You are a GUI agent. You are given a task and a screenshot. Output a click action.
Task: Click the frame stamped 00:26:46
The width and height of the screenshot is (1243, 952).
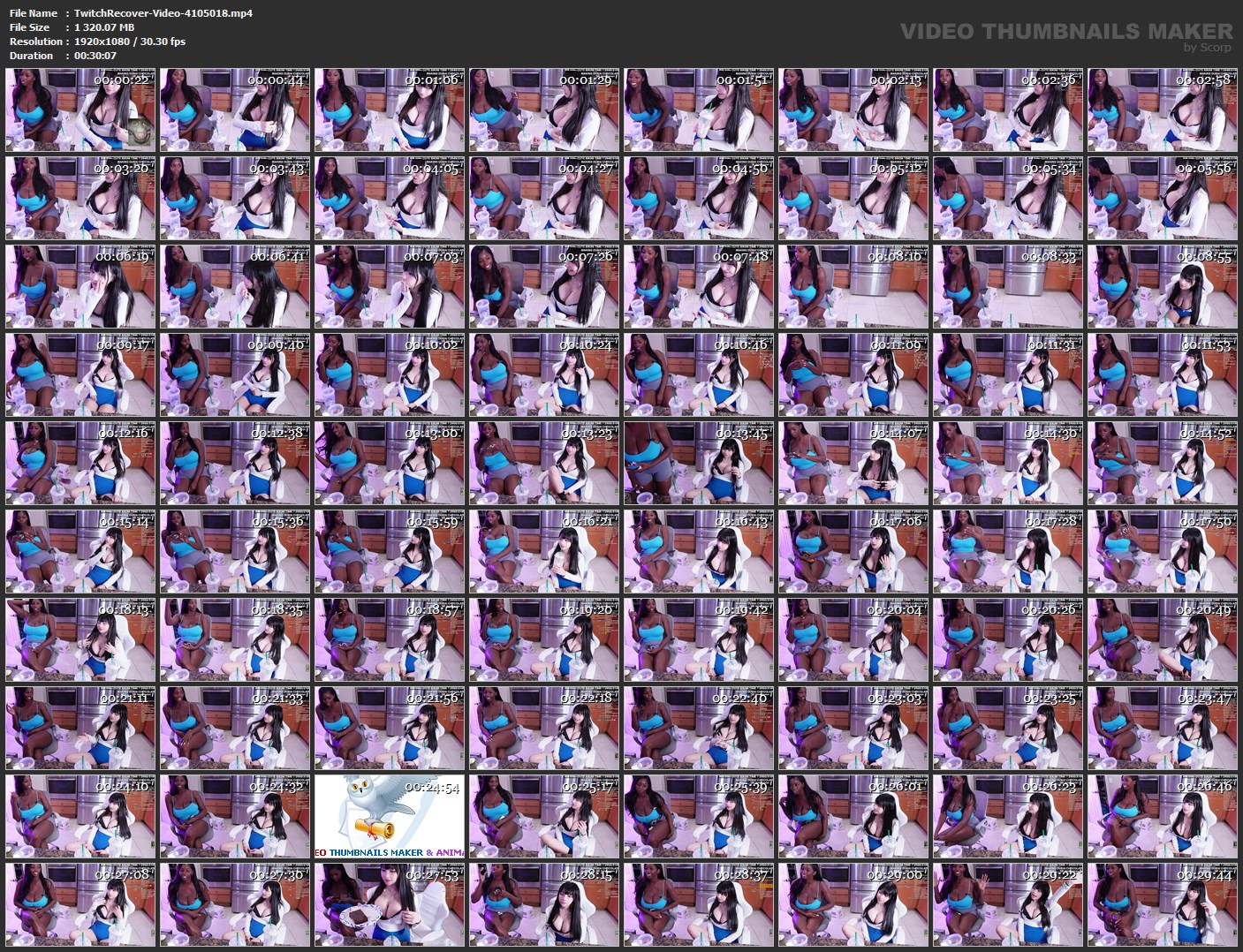[1163, 816]
